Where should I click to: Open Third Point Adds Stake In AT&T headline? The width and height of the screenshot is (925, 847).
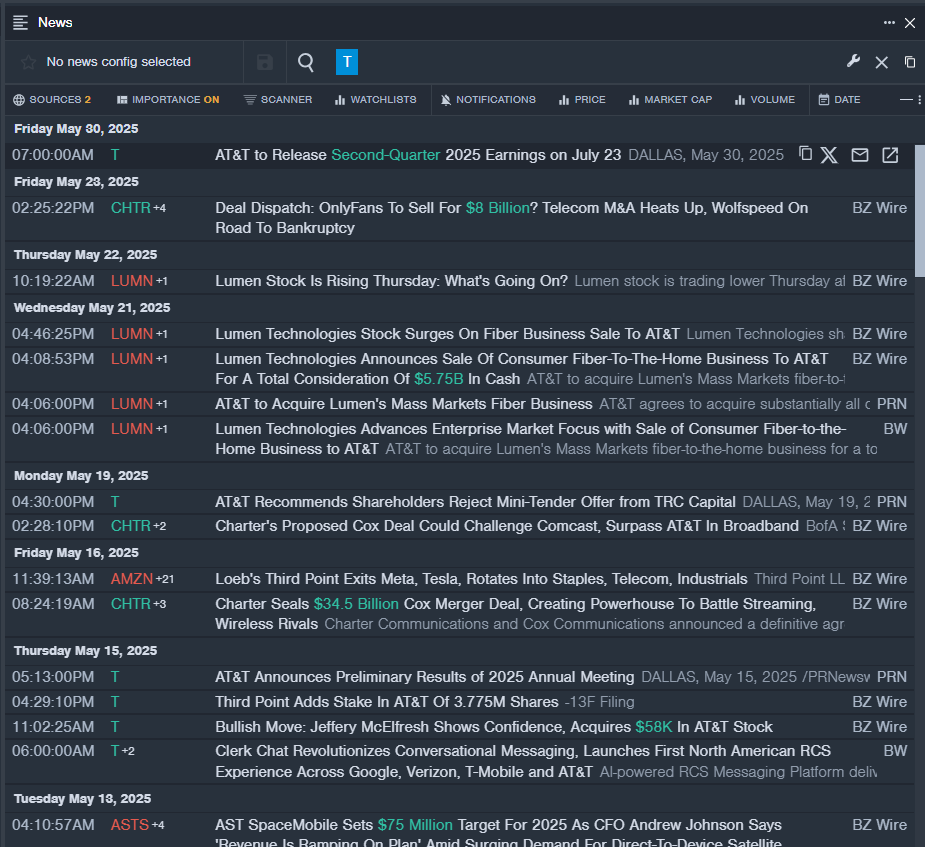pyautogui.click(x=386, y=702)
